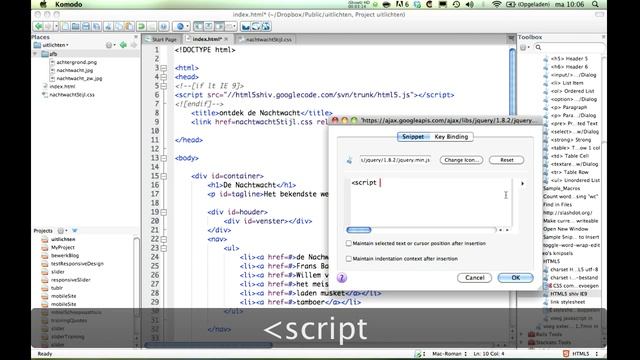Select responsiveSlider in Projects list

(x=70, y=280)
